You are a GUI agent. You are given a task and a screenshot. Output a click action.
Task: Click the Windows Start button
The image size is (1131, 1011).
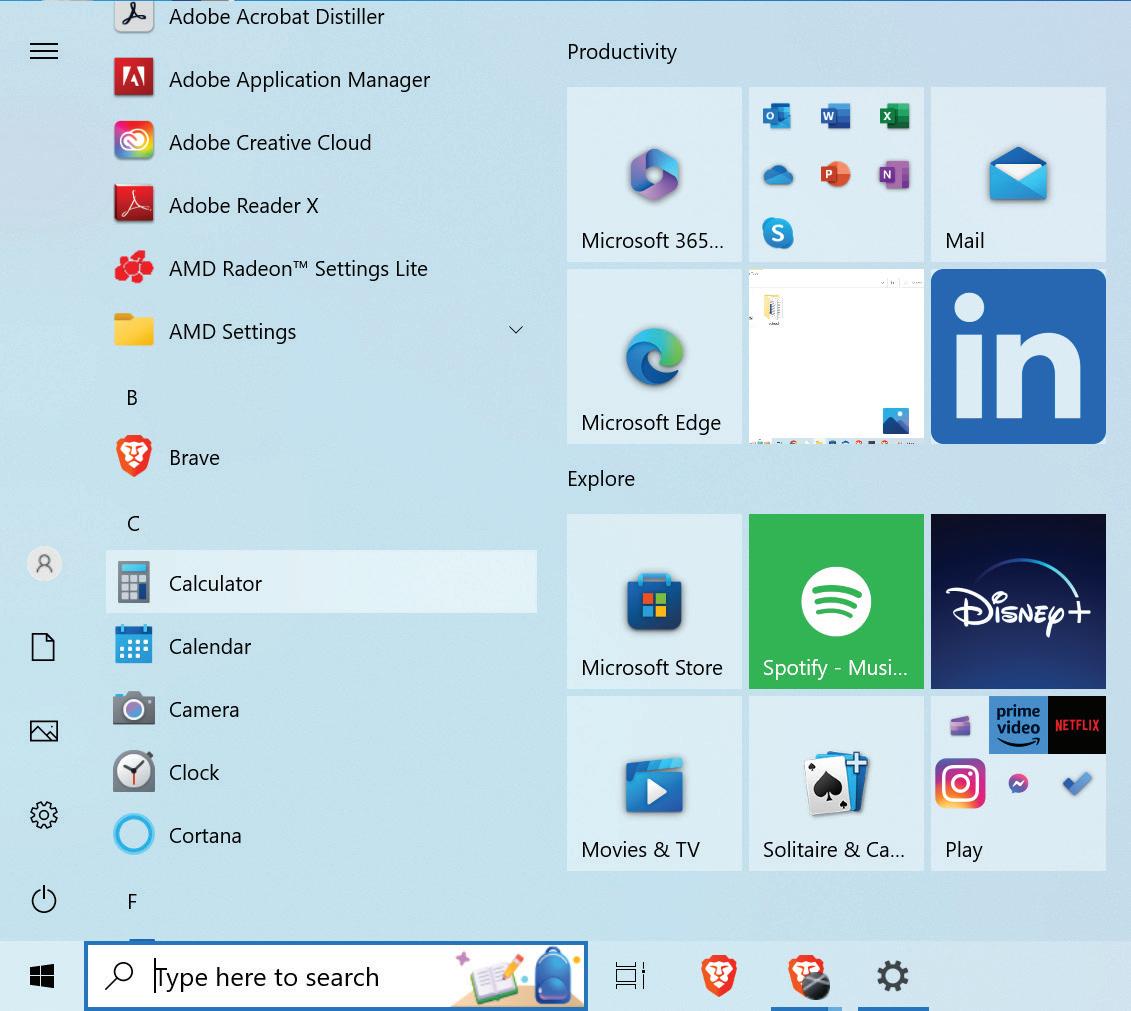click(42, 976)
